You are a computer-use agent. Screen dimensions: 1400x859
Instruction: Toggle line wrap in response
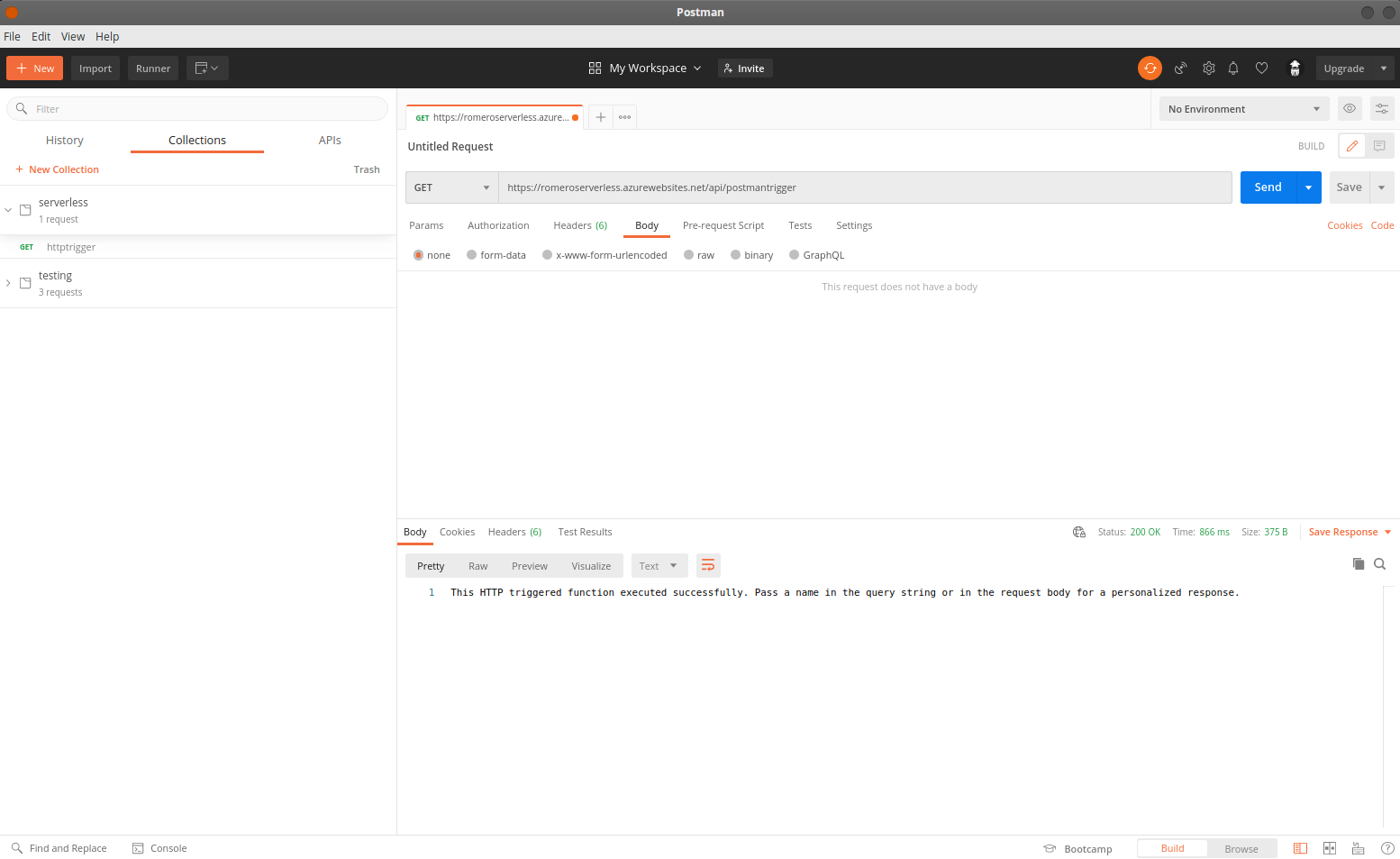pyautogui.click(x=708, y=566)
